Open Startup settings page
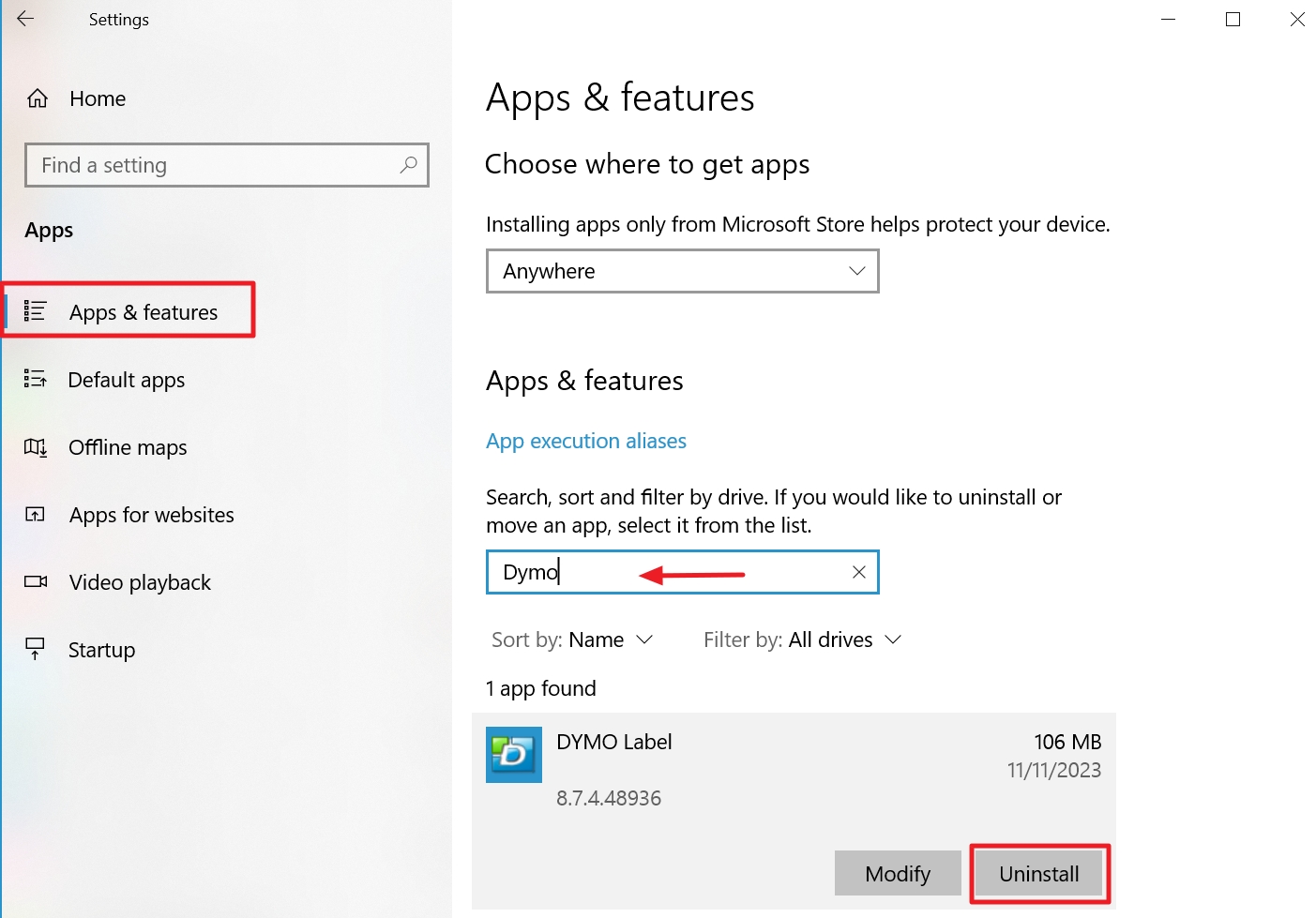This screenshot has height=918, width=1316. [x=101, y=650]
